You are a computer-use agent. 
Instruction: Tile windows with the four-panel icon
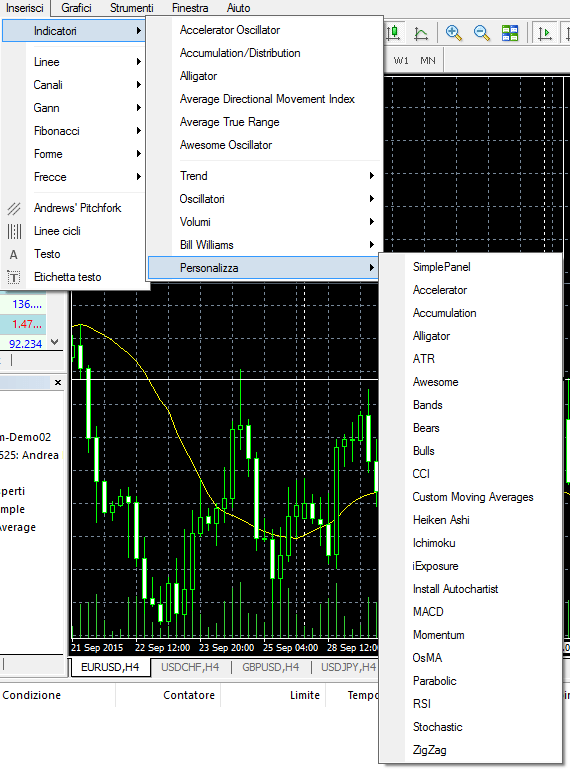pos(510,33)
